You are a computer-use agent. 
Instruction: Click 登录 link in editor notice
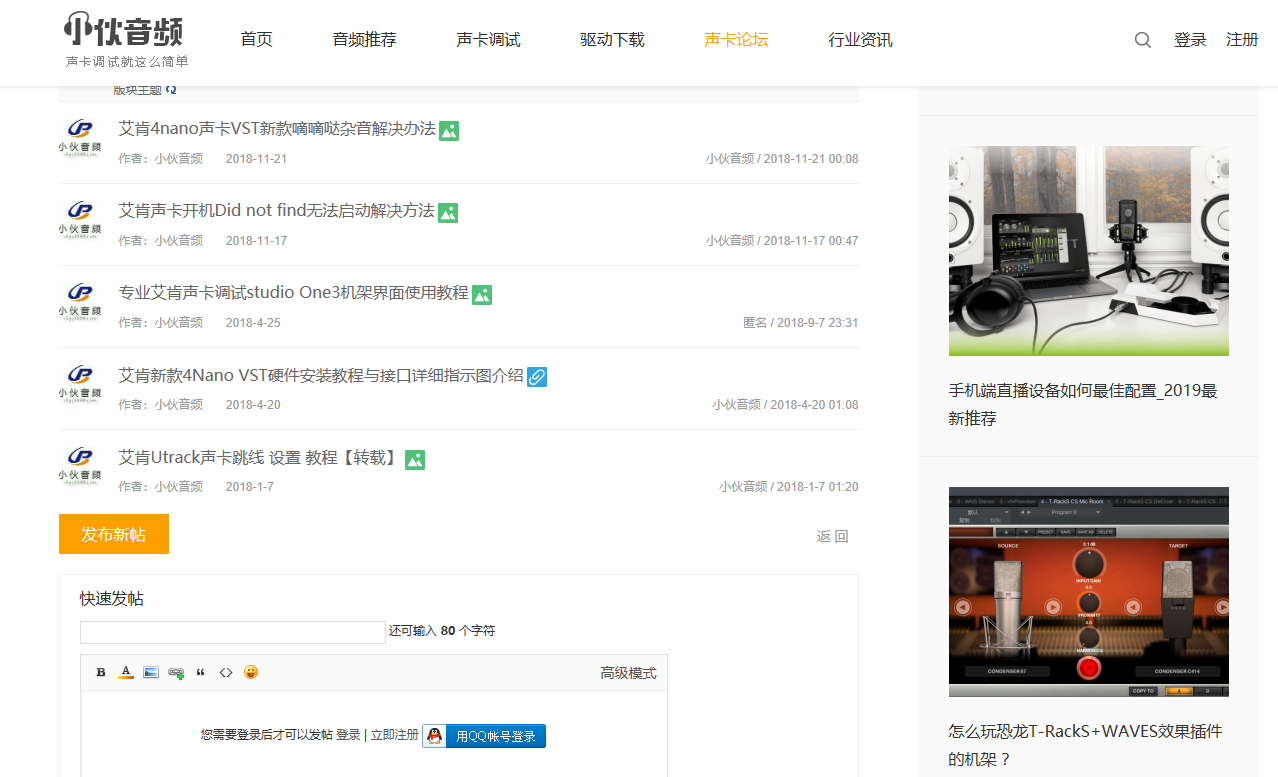(x=348, y=735)
